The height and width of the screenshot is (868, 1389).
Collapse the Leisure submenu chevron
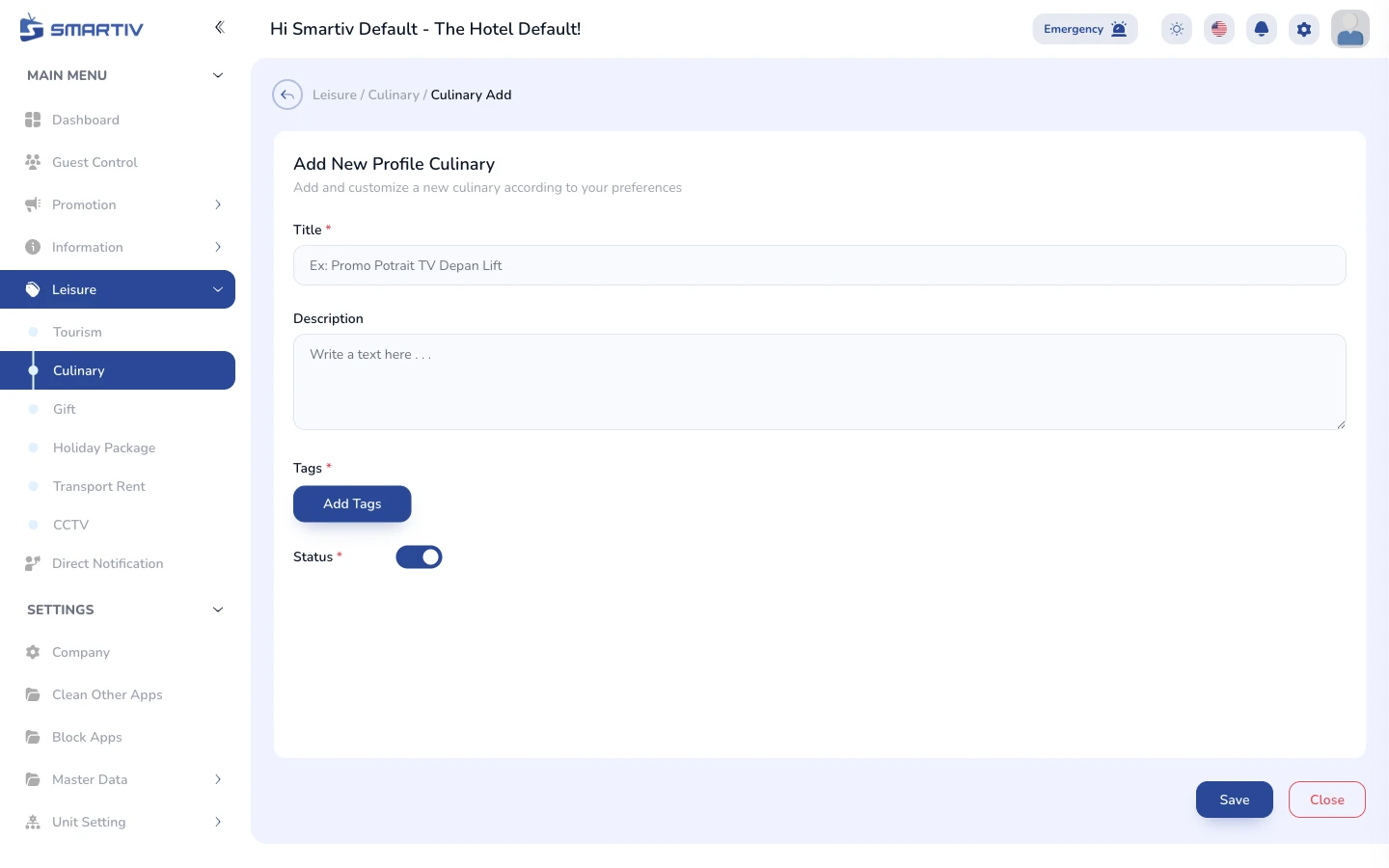[218, 289]
